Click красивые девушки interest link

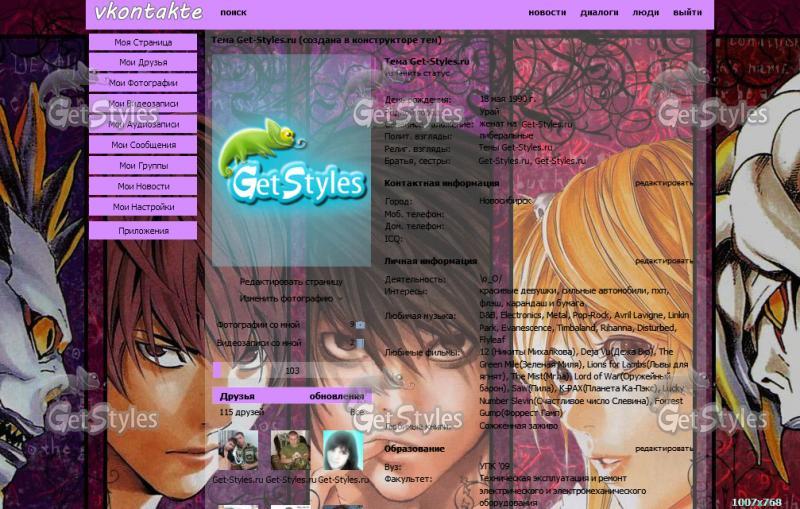click(x=518, y=291)
